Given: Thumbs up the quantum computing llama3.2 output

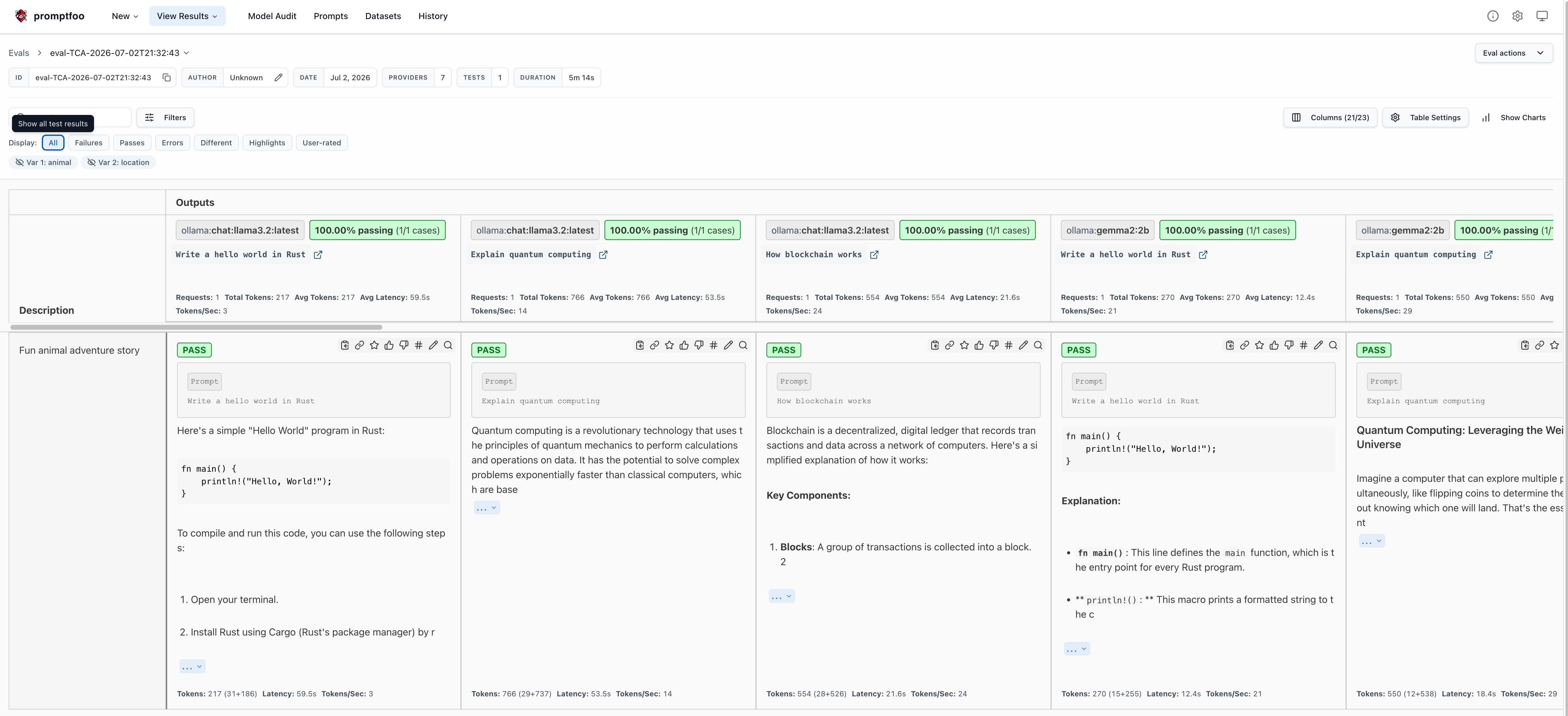Looking at the screenshot, I should click(x=684, y=345).
